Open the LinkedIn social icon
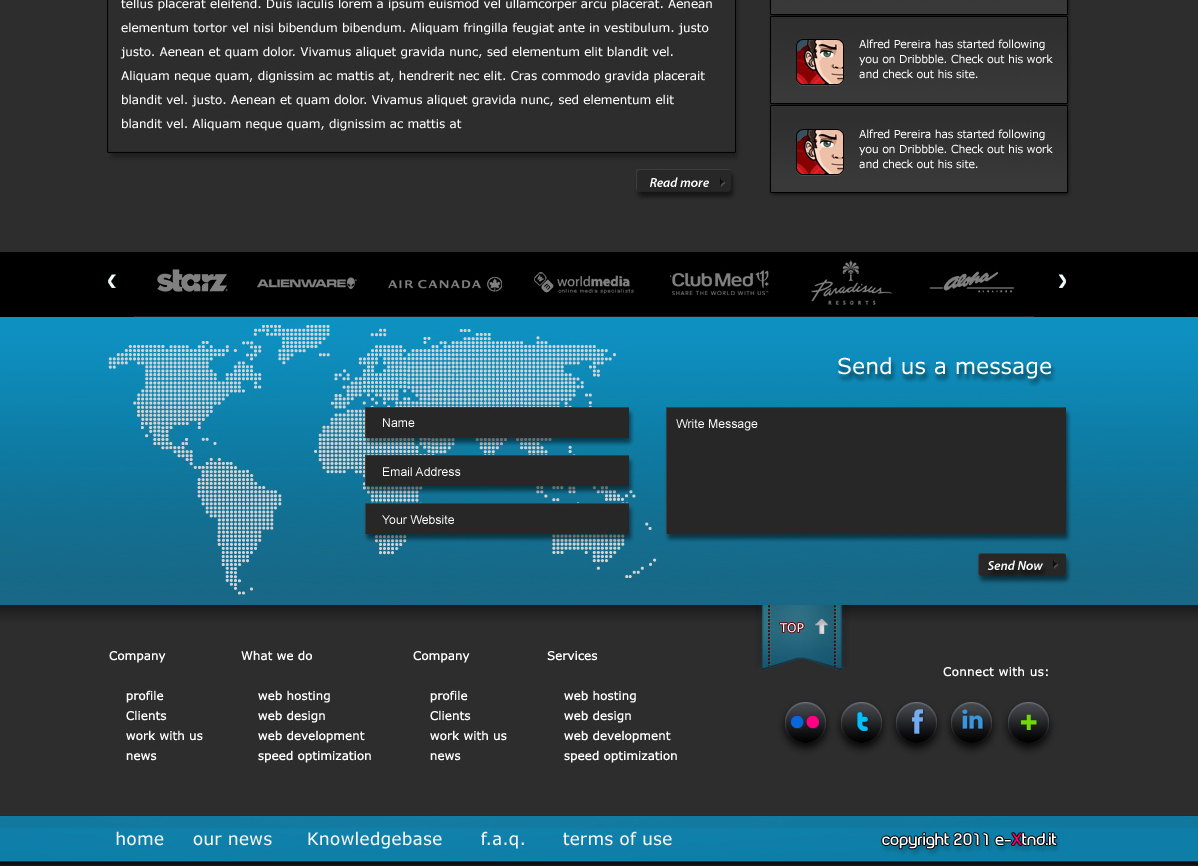This screenshot has height=866, width=1198. [x=971, y=722]
